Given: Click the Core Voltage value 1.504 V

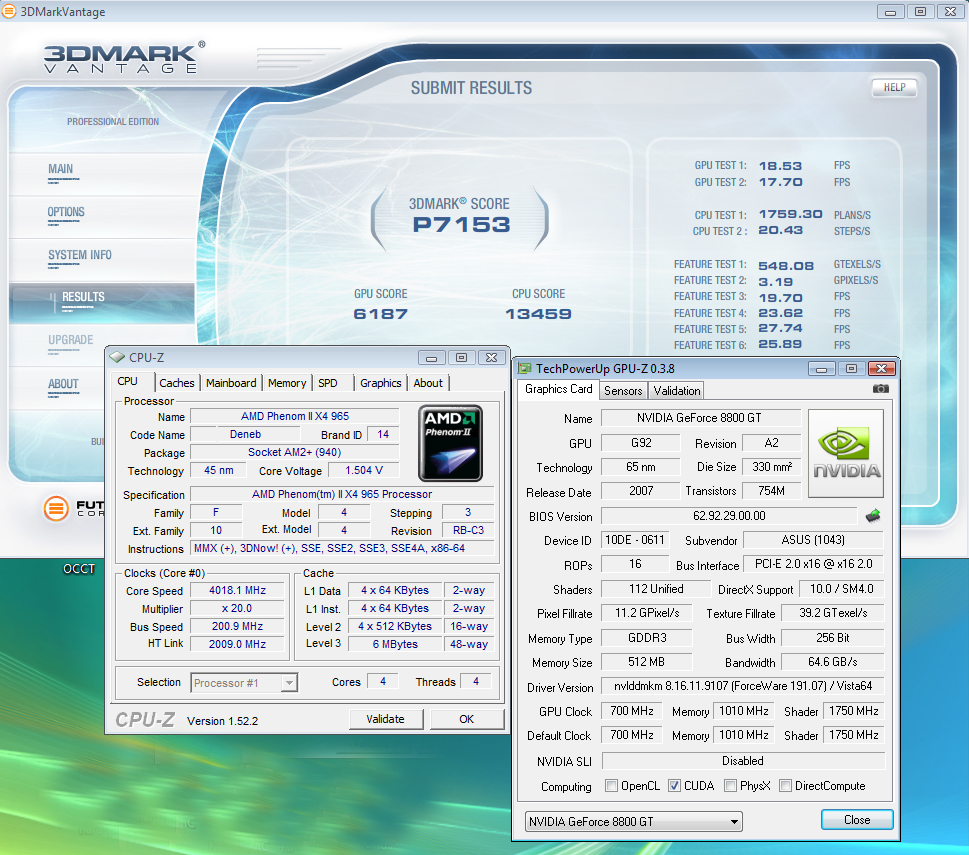Looking at the screenshot, I should pos(364,471).
